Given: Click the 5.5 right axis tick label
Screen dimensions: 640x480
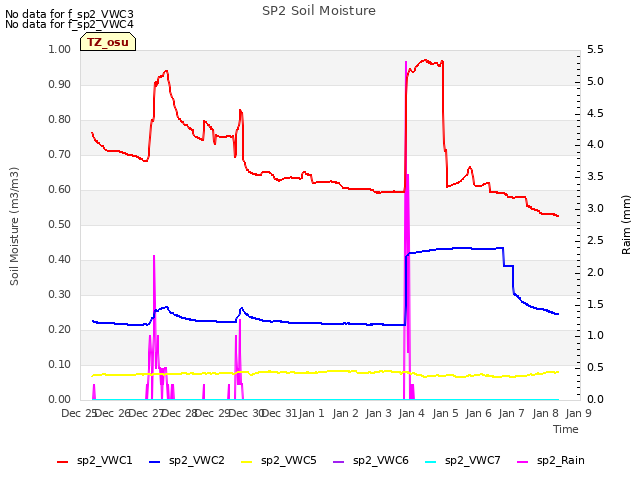Looking at the screenshot, I should tap(595, 49).
